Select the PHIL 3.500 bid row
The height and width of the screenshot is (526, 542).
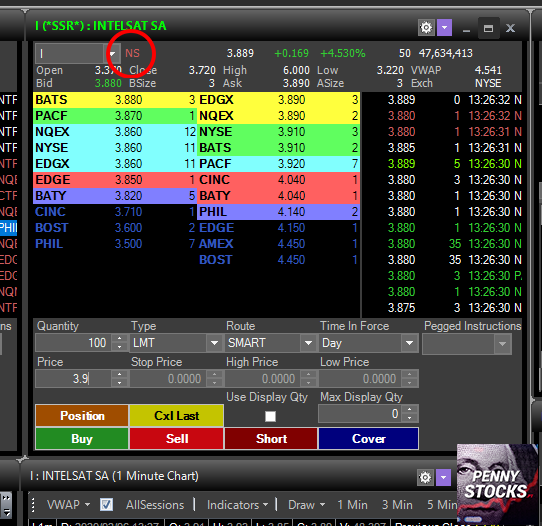[115, 244]
